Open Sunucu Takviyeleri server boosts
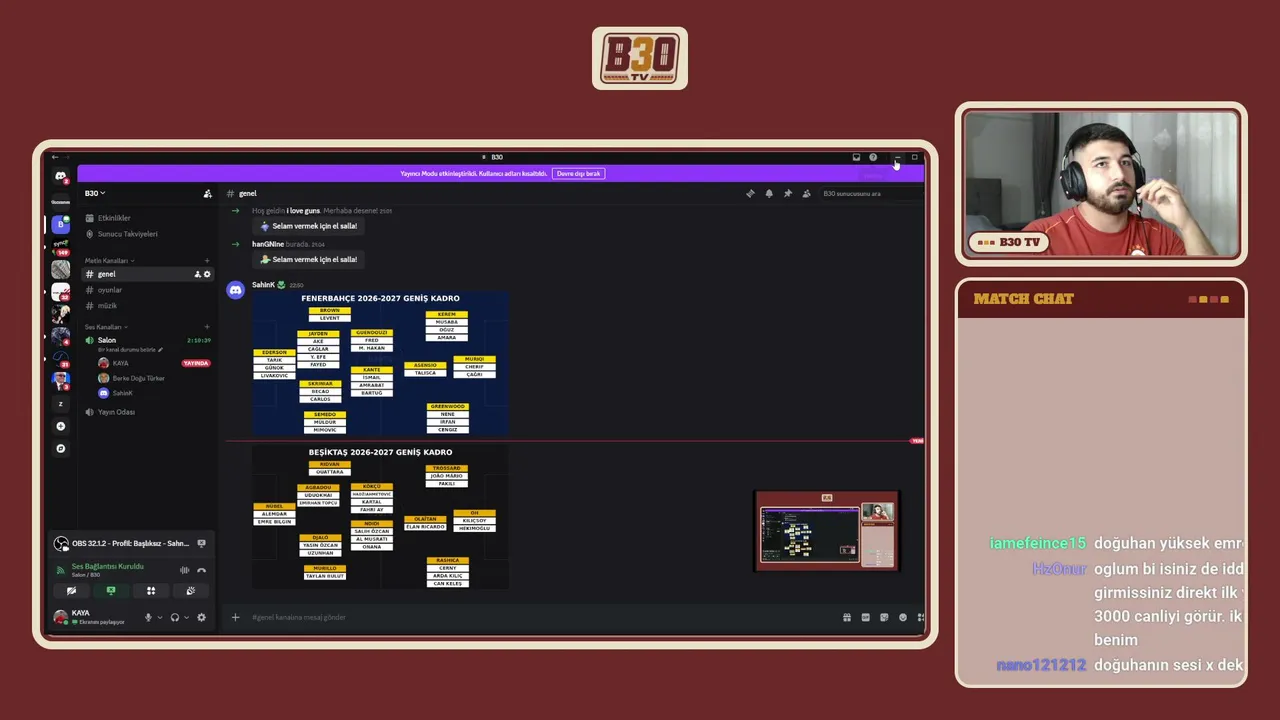Image resolution: width=1280 pixels, height=720 pixels. [148, 234]
